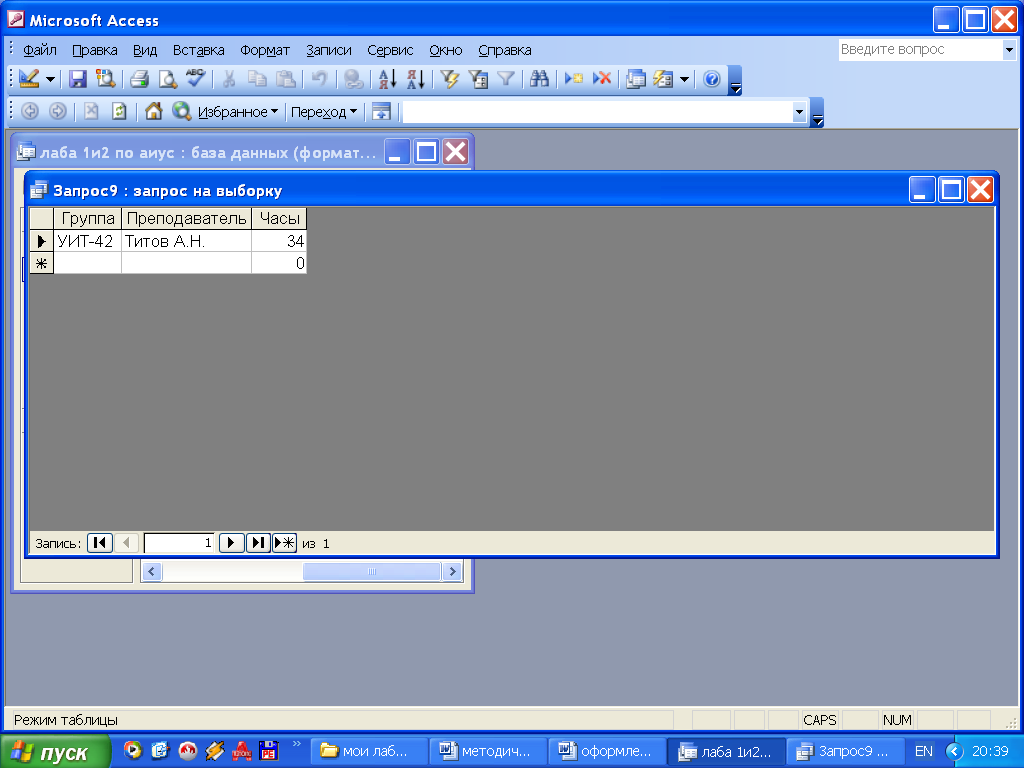Print with the printer icon

click(x=139, y=79)
